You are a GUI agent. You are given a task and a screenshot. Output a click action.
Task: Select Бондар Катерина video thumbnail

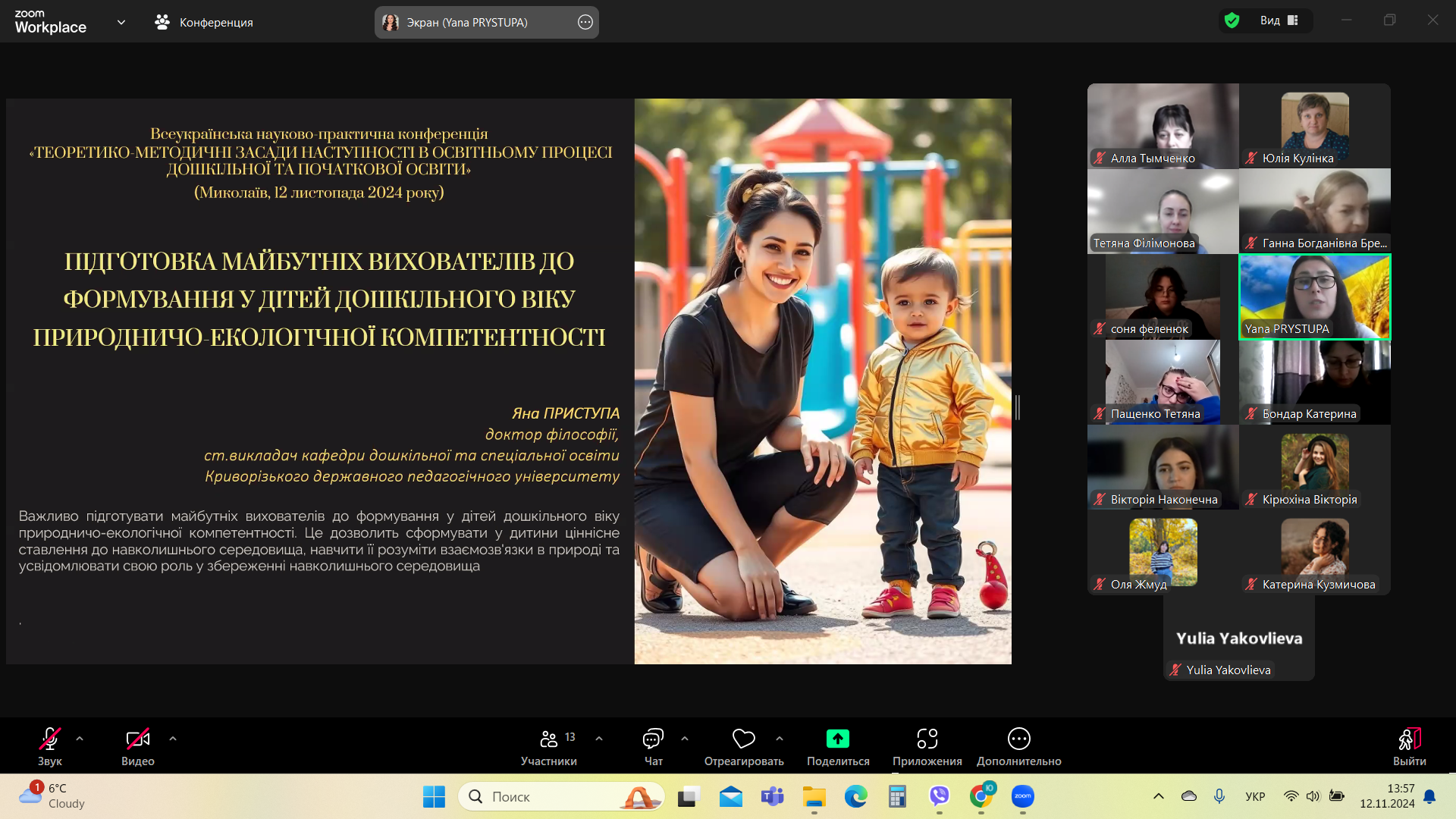(x=1315, y=382)
